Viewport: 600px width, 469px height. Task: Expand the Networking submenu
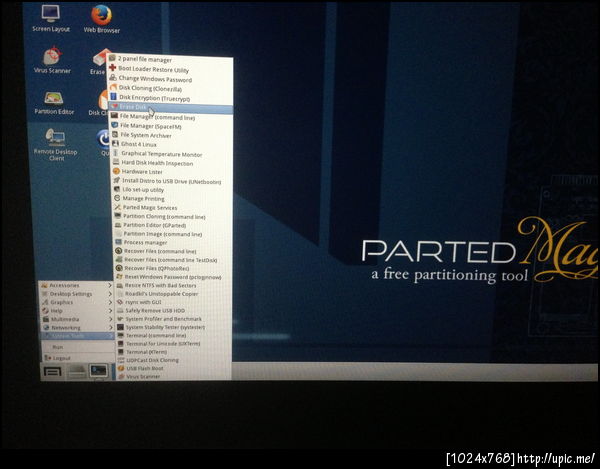click(x=77, y=327)
